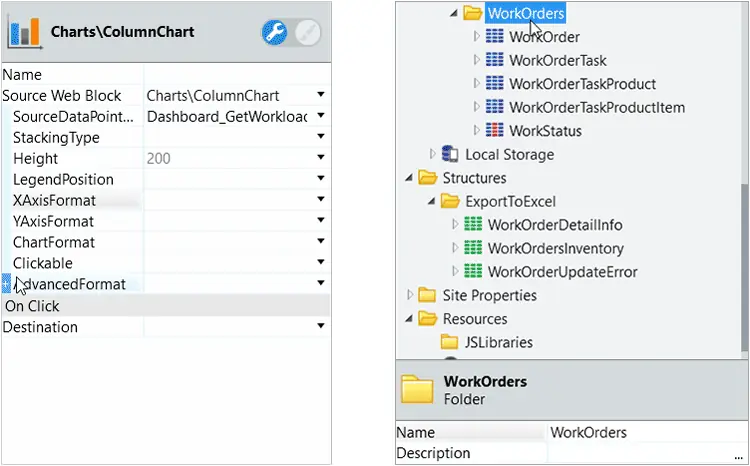Click the Structures folder icon
Screen dimensions: 750x466
pos(428,178)
